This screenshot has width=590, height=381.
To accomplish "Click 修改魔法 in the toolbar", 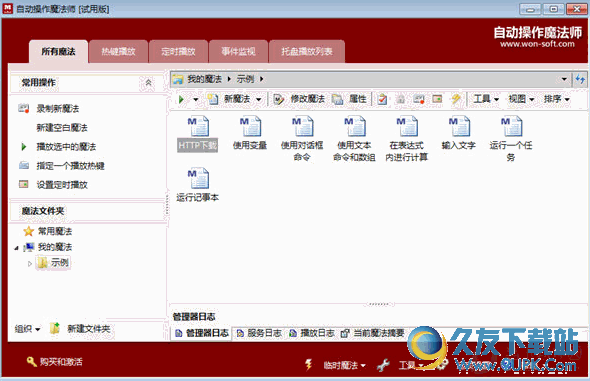I will pos(299,99).
